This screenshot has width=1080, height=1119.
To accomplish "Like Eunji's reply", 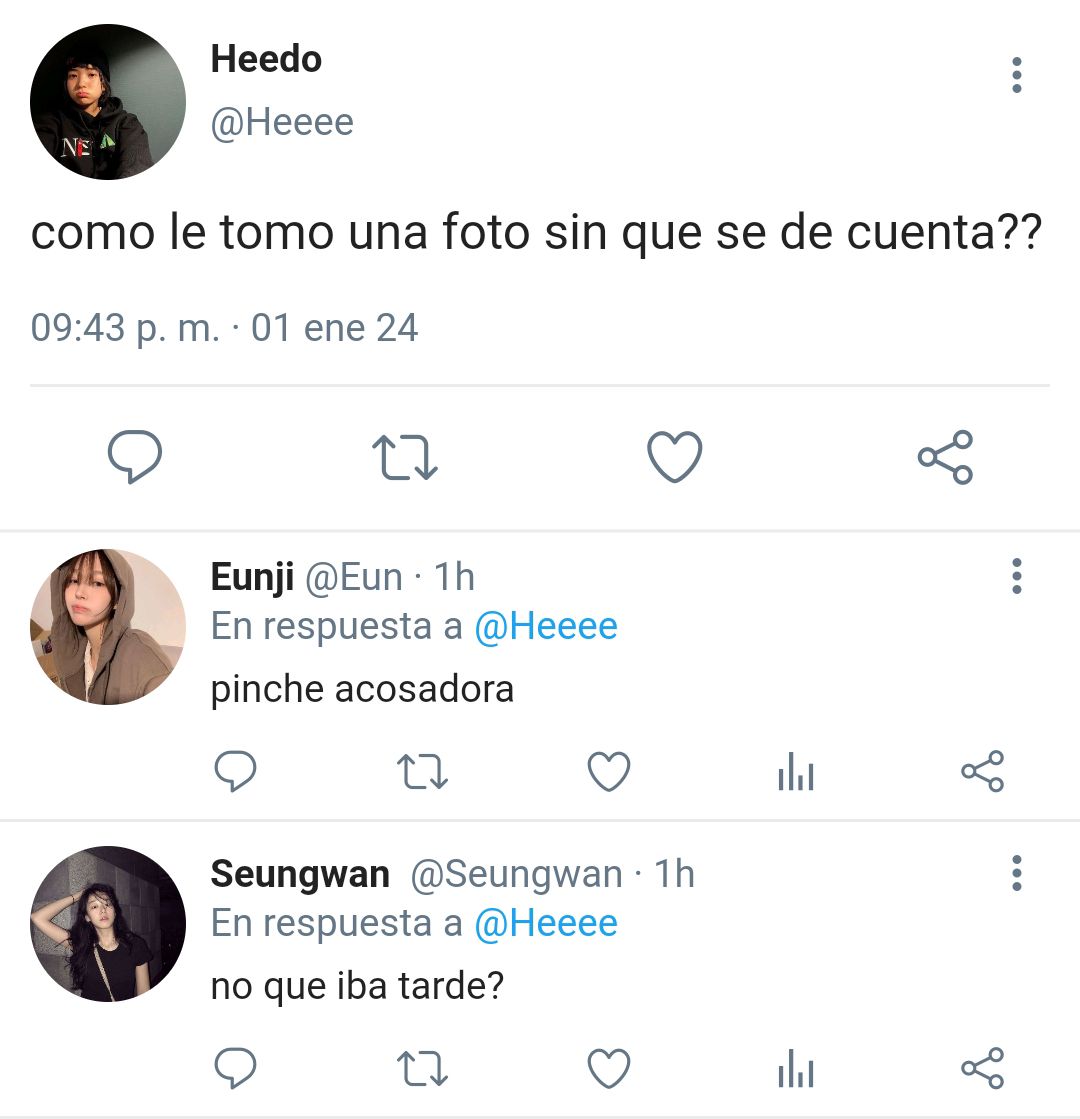I will tap(609, 771).
